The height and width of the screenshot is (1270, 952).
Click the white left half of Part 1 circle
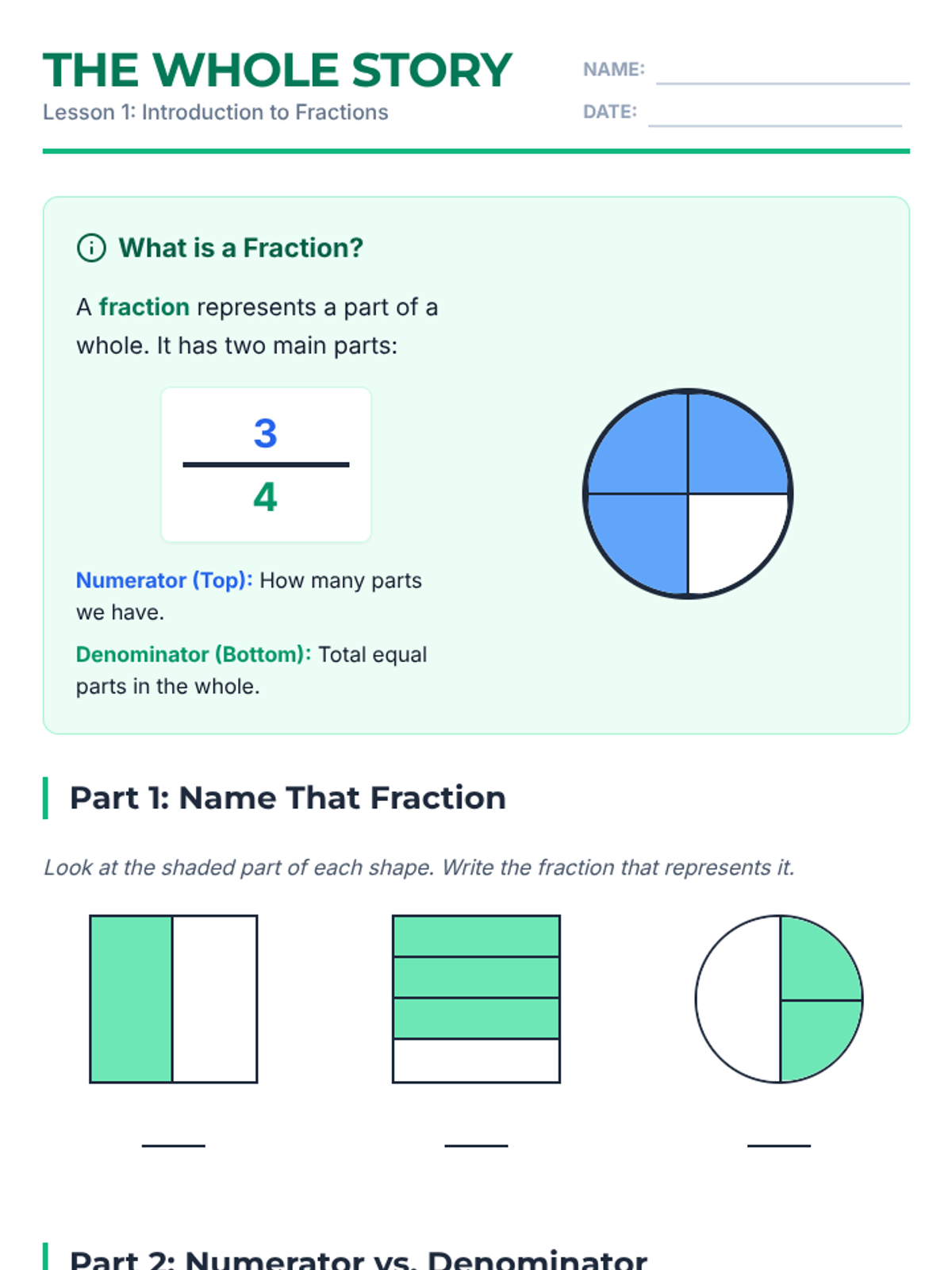(738, 999)
